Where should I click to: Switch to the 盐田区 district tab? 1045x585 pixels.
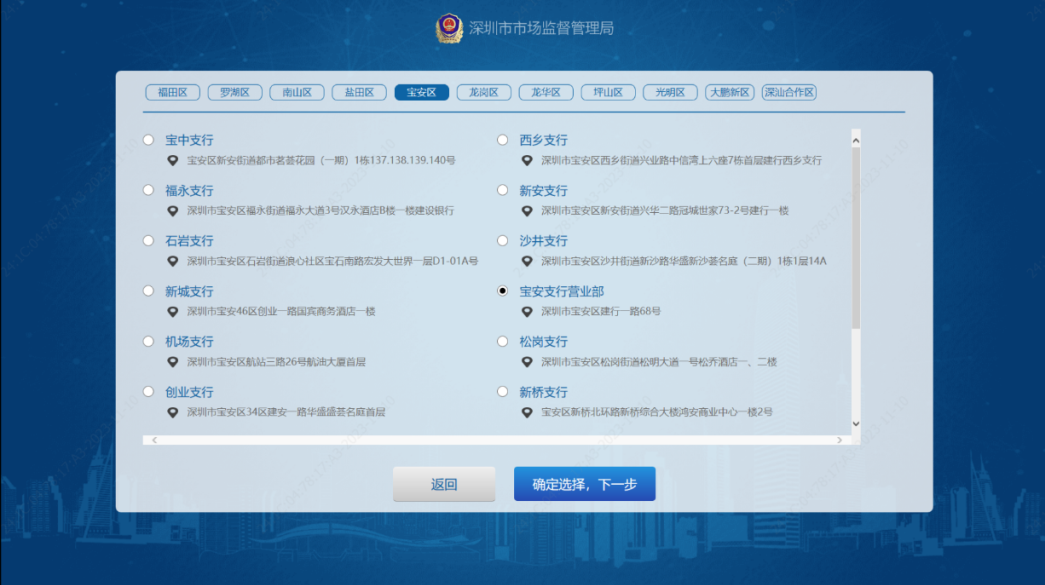(359, 93)
